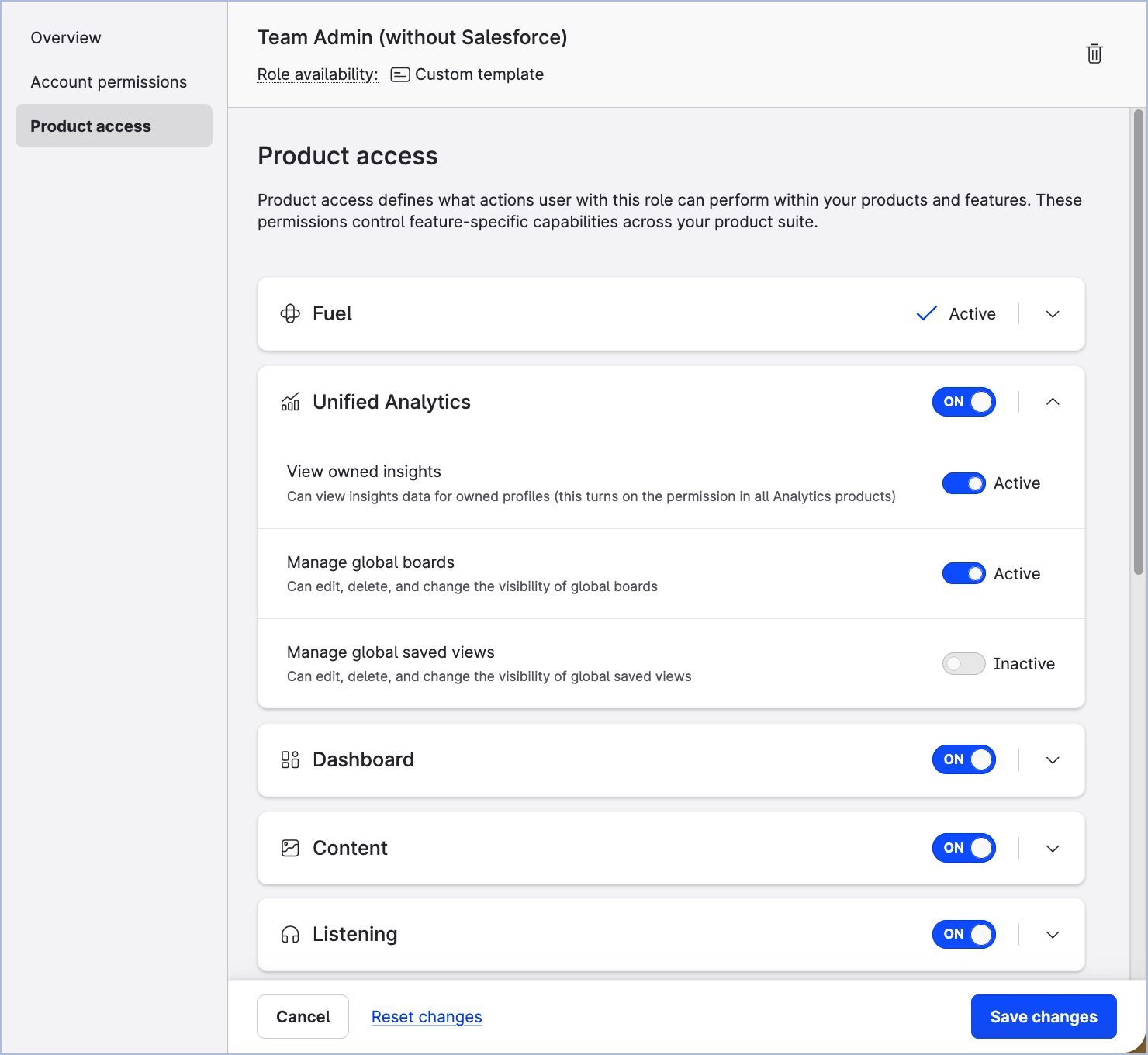The width and height of the screenshot is (1148, 1055).
Task: Click the Reset changes link
Action: (x=427, y=1017)
